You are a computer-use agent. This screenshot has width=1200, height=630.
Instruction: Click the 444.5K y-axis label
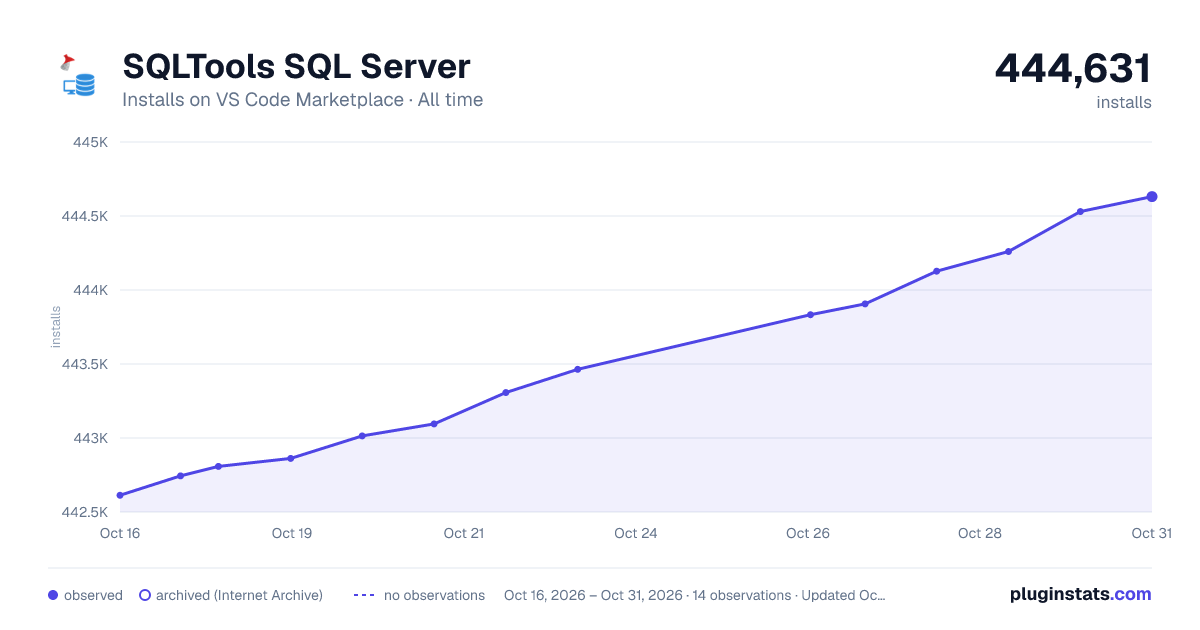[84, 216]
